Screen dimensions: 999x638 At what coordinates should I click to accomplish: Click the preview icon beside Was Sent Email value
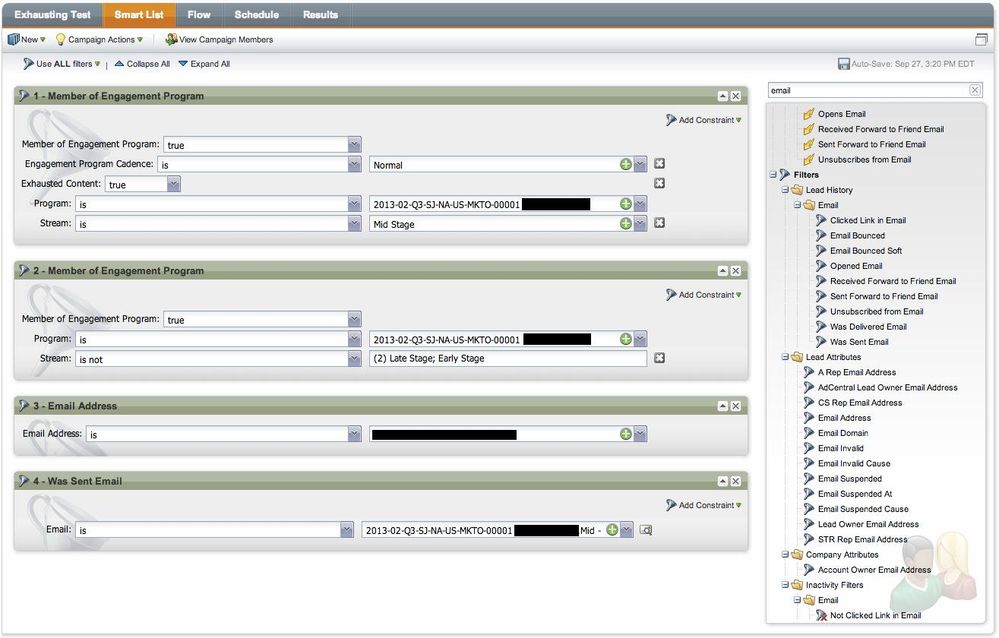click(x=646, y=530)
